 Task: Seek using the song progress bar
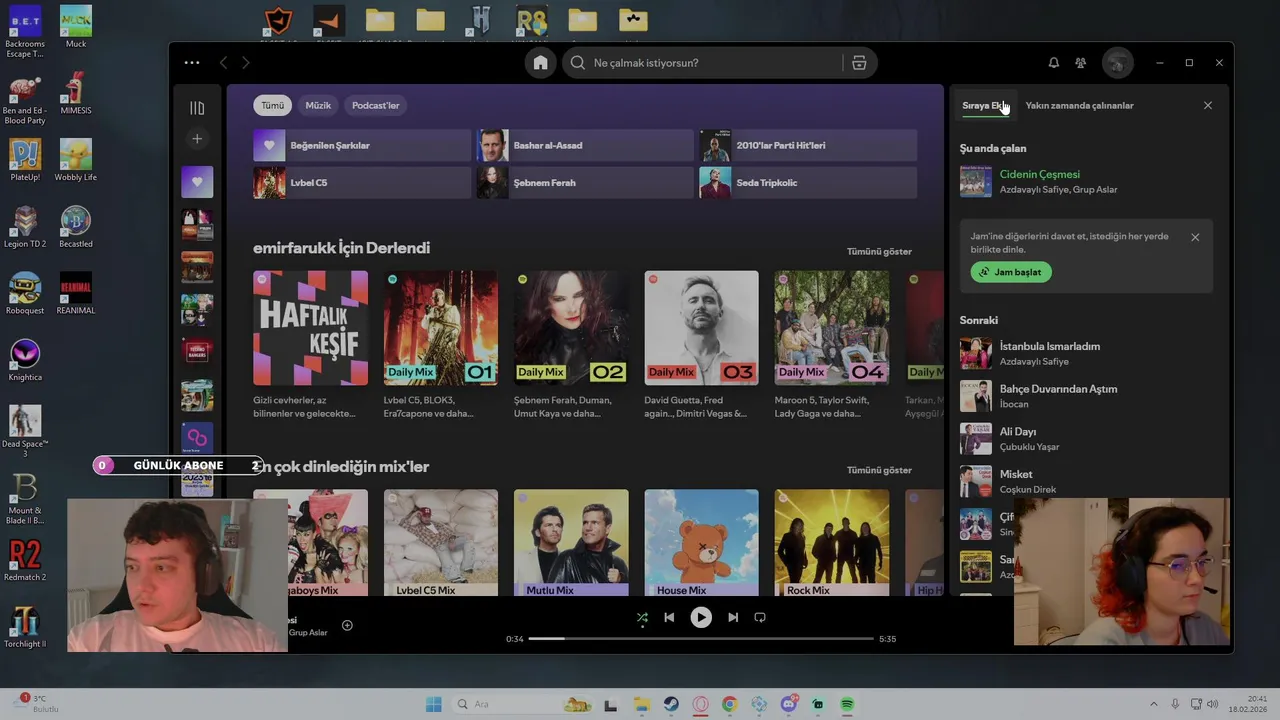[701, 638]
